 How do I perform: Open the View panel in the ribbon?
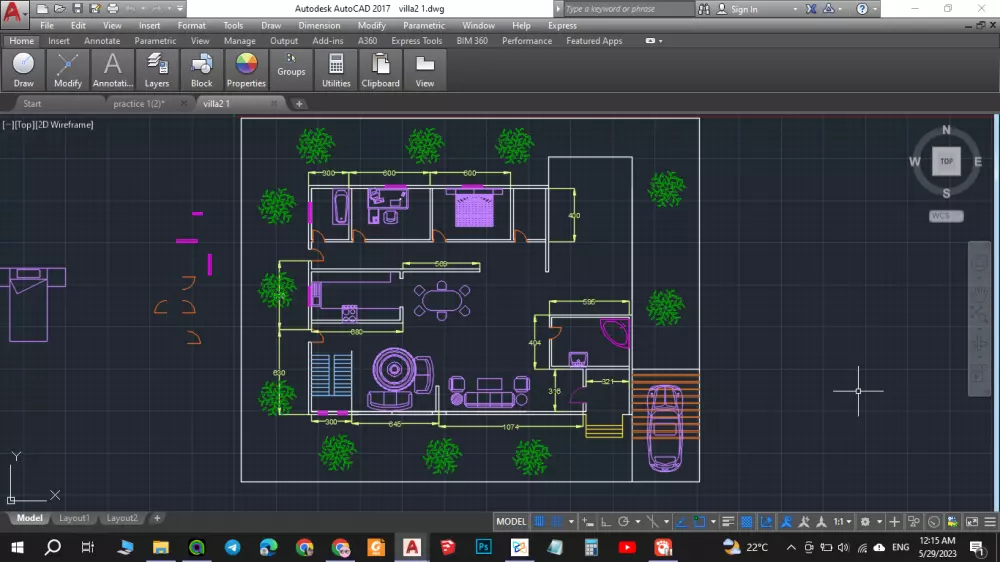tap(425, 70)
